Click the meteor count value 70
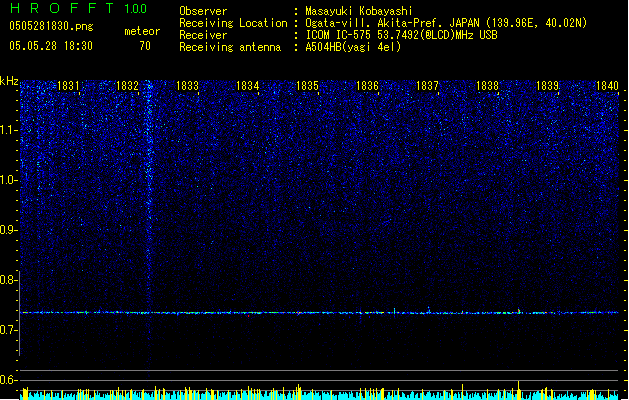This screenshot has height=400, width=629. (145, 46)
